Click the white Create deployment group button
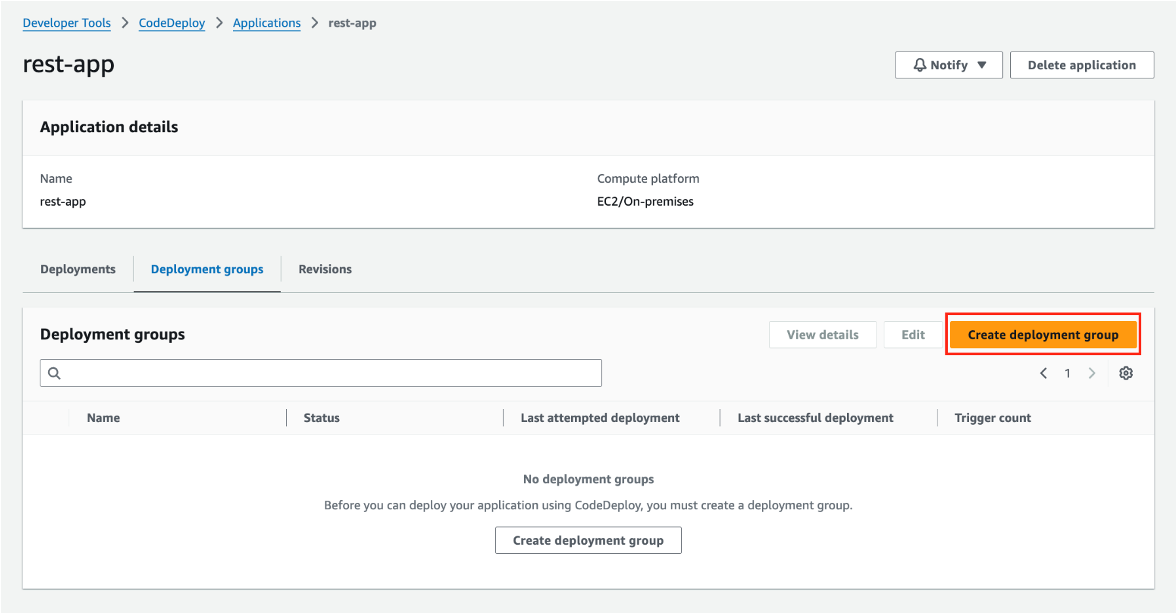1176x614 pixels. coord(588,541)
